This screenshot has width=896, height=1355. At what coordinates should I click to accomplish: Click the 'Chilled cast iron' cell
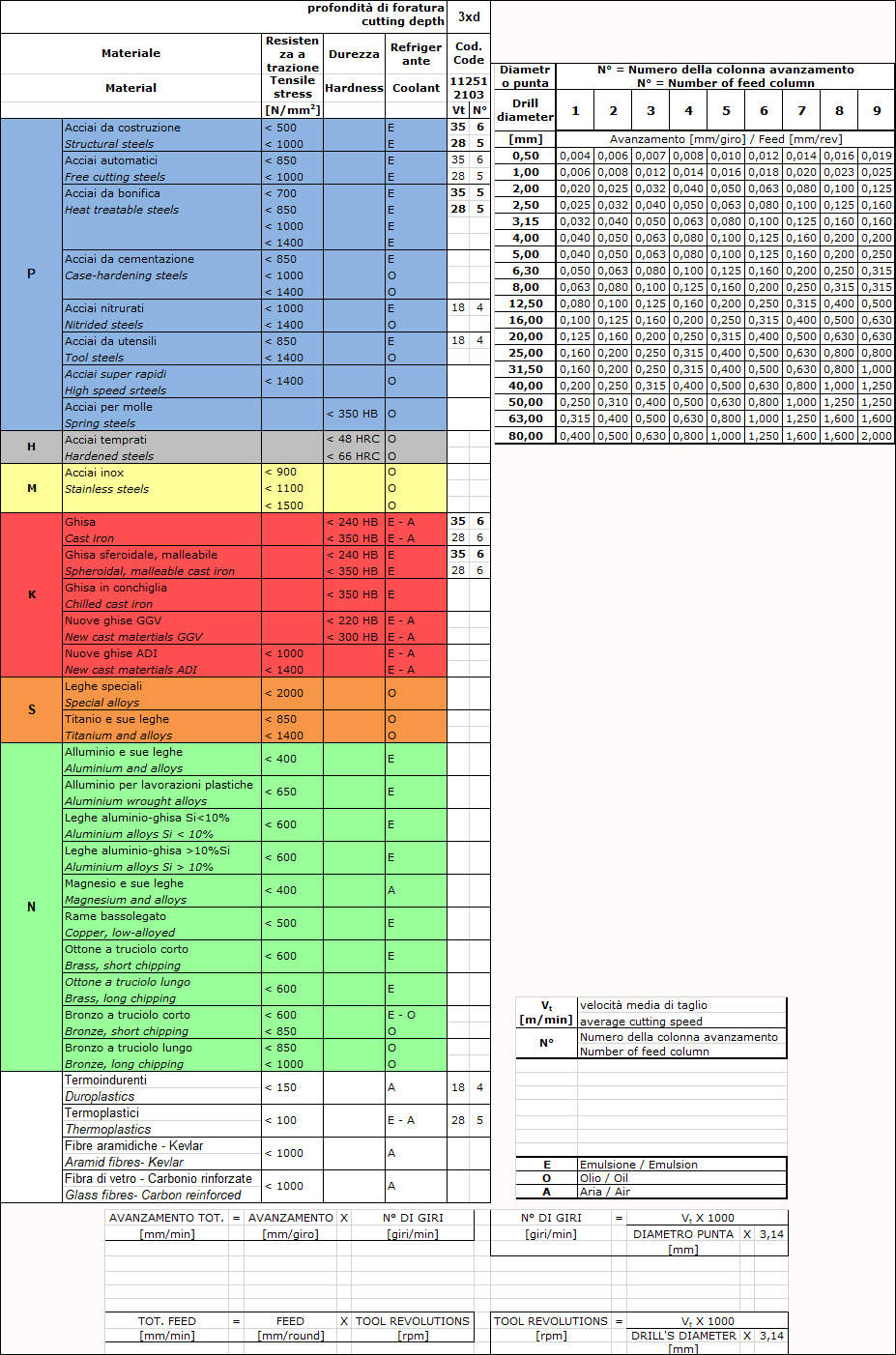162,604
